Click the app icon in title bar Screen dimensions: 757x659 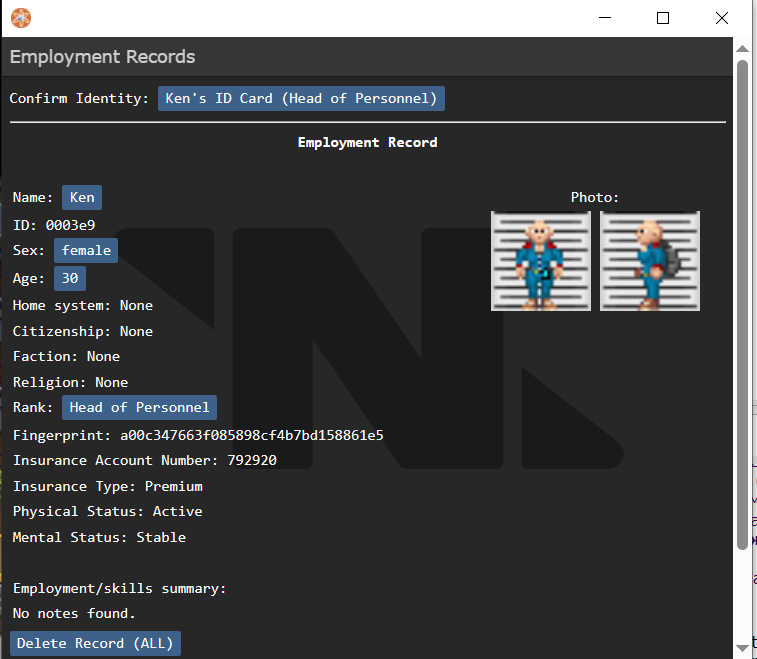pos(21,18)
